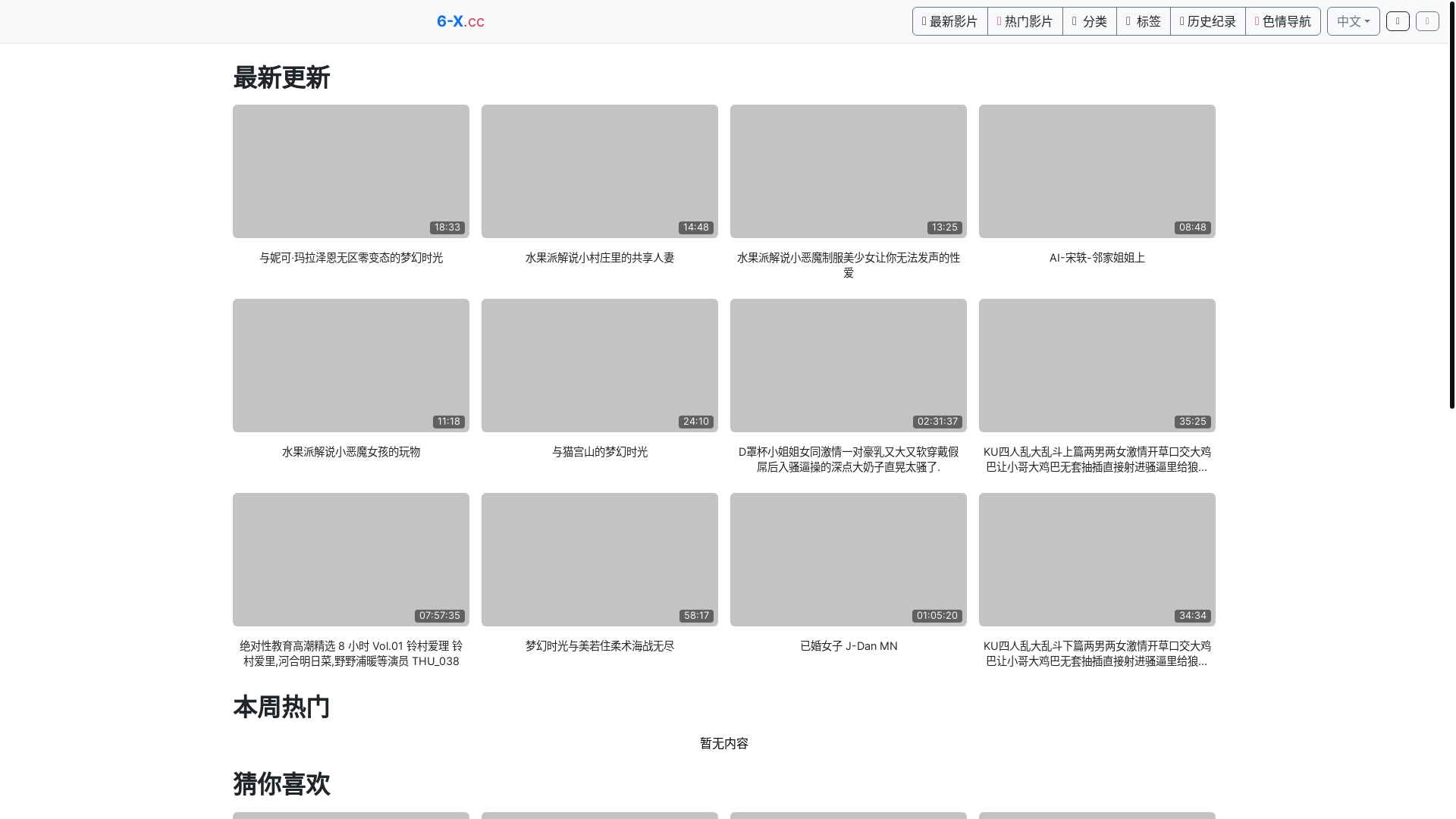
Task: Click the title 水果派解说小恶魔女孩的玩物
Action: coord(351,452)
